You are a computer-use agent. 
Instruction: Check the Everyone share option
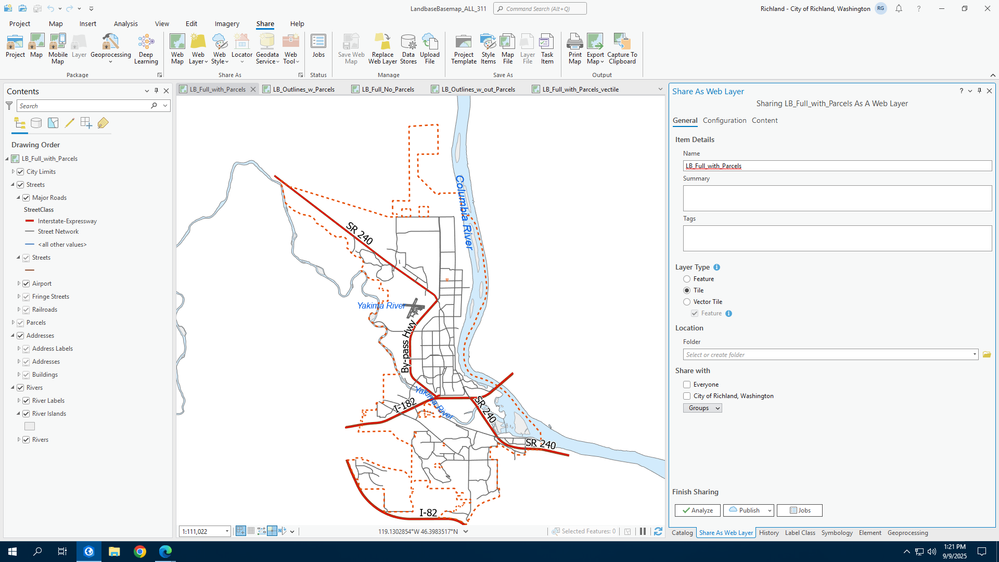point(687,384)
